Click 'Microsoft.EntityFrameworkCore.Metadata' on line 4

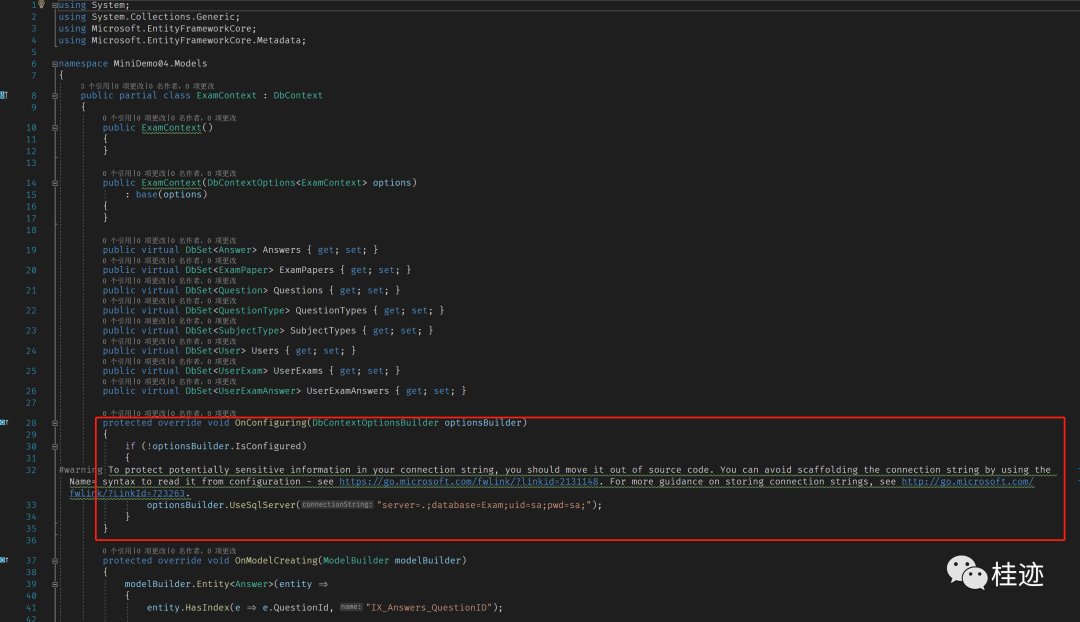tap(197, 40)
